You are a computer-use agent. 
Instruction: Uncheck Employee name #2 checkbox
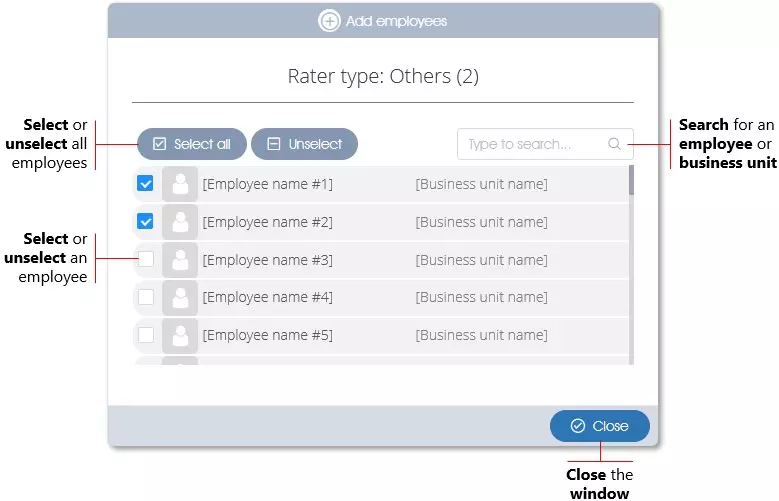pos(146,222)
